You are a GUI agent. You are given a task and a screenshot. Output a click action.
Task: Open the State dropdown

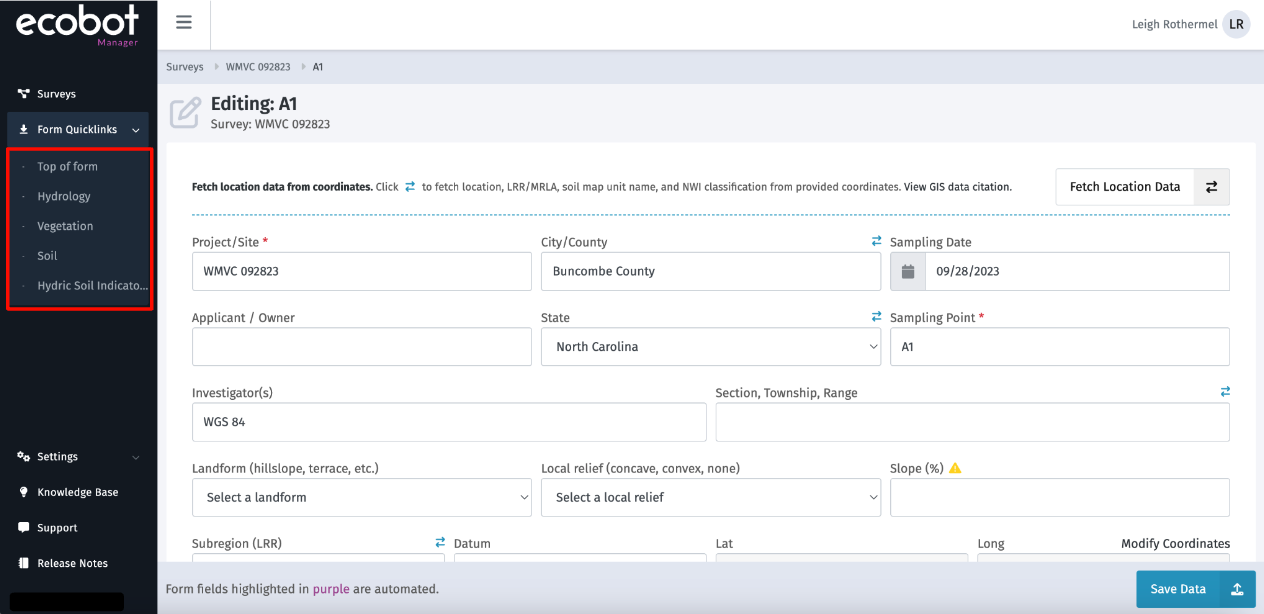point(710,347)
